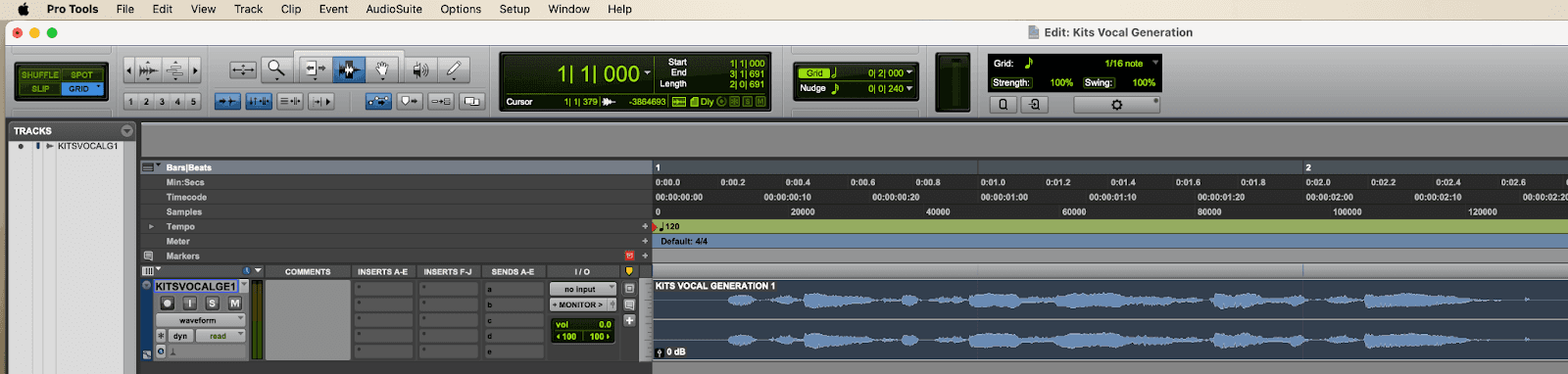Select the Selector waveform tool
The width and height of the screenshot is (1568, 374).
[x=348, y=70]
